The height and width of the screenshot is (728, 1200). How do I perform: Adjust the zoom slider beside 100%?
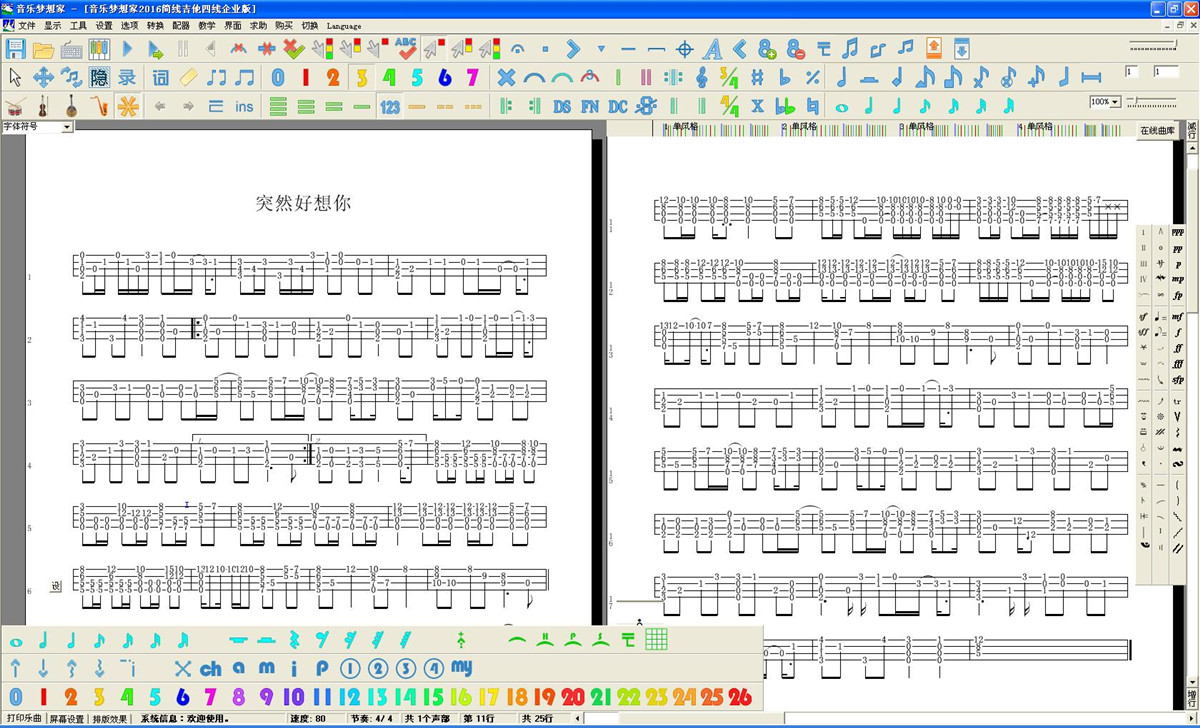point(1152,102)
